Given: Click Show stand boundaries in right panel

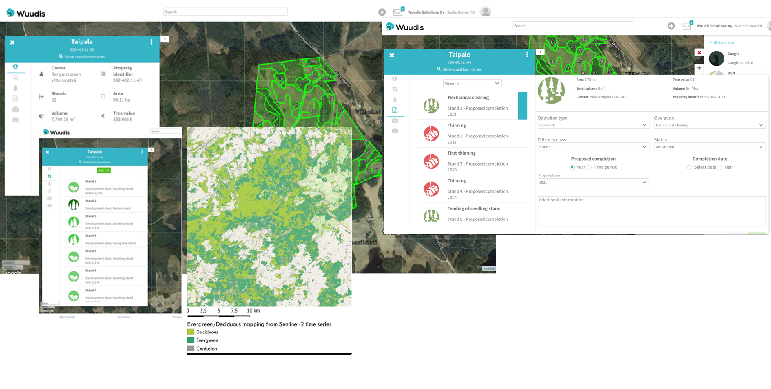Looking at the screenshot, I should coord(460,69).
